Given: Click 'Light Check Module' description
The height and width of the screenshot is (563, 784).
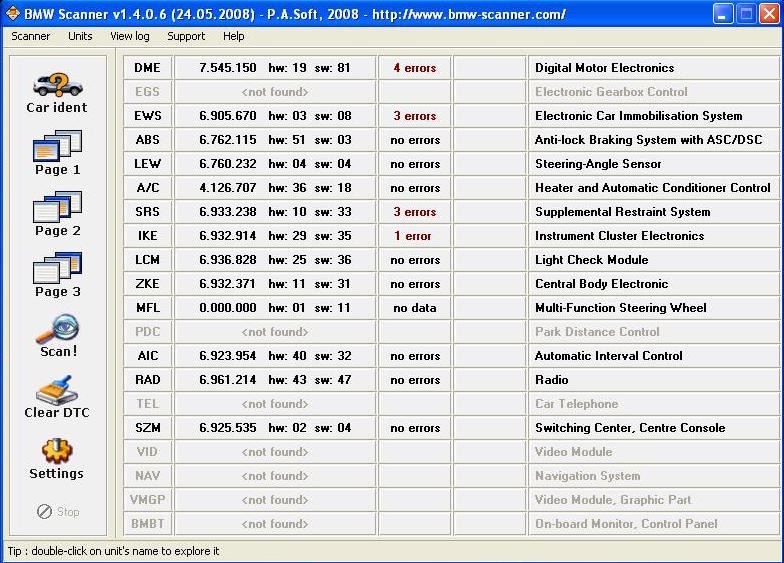Looking at the screenshot, I should (x=592, y=260).
